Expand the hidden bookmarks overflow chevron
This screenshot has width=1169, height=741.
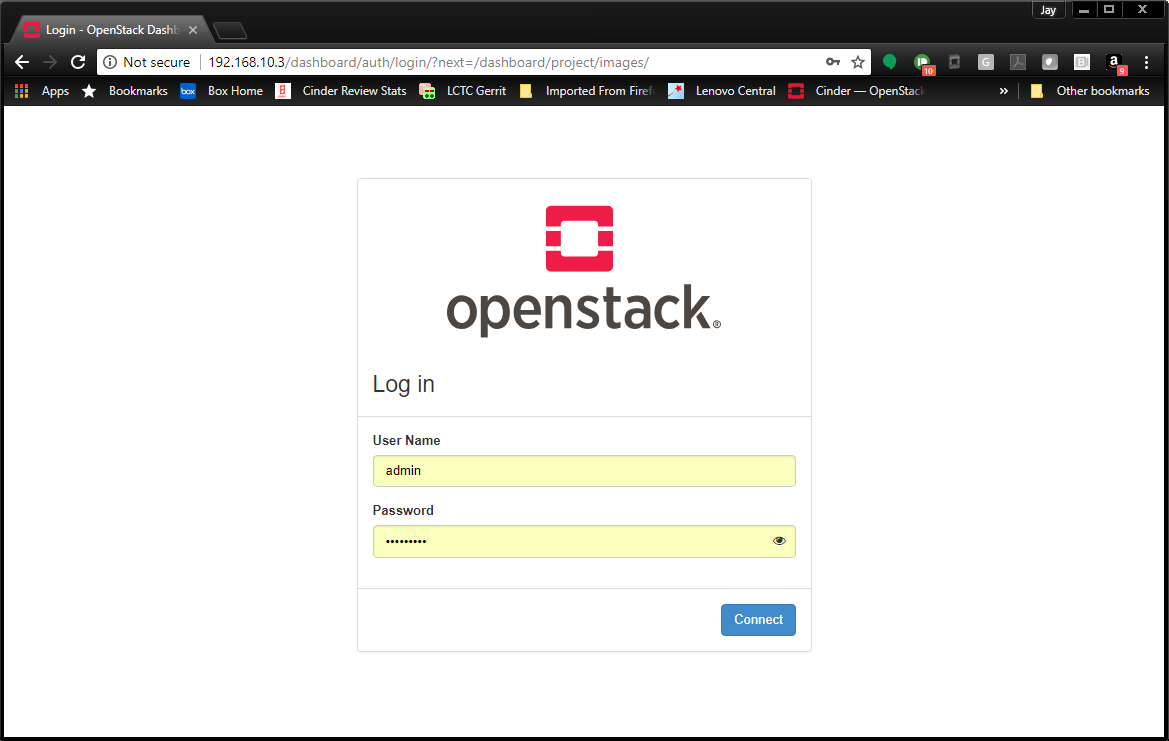[x=1003, y=91]
